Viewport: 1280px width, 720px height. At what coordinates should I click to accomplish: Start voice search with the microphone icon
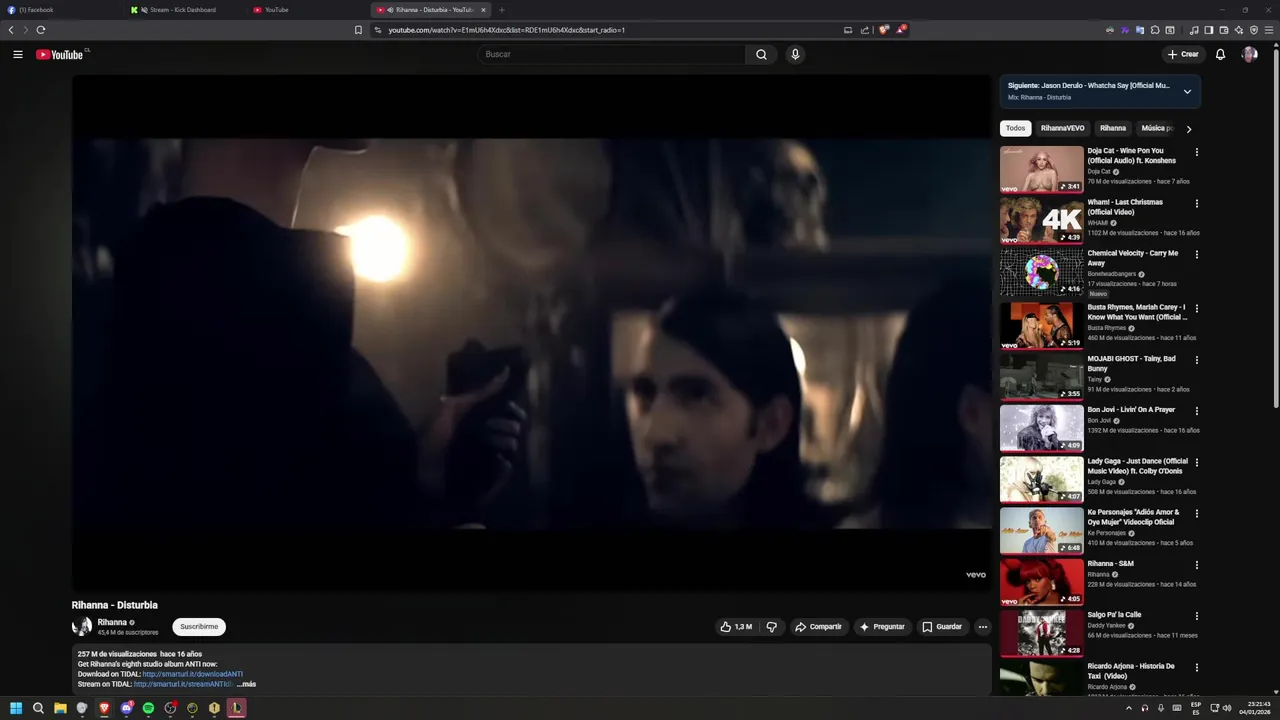[x=795, y=54]
